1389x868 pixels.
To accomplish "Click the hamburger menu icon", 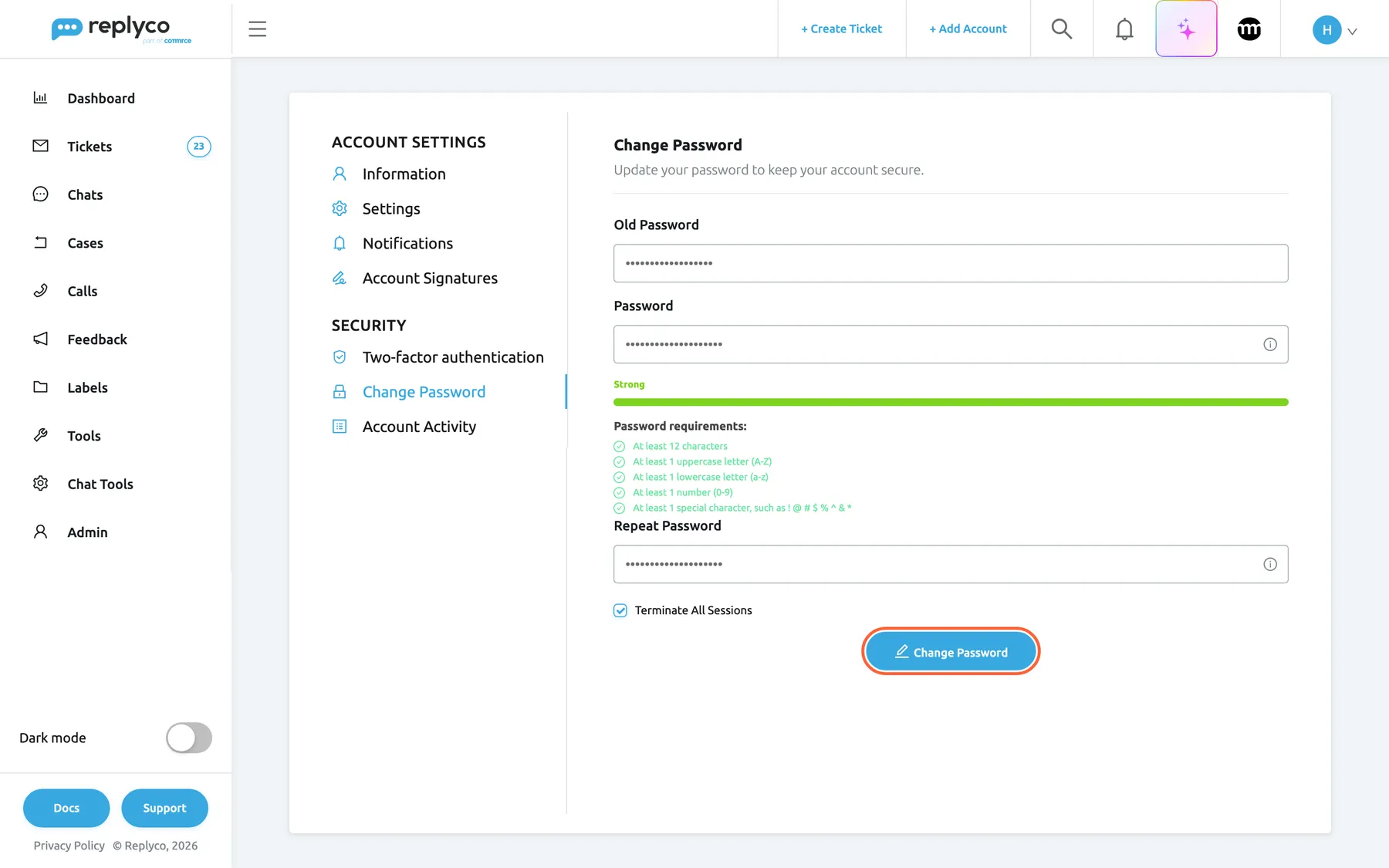I will click(257, 29).
